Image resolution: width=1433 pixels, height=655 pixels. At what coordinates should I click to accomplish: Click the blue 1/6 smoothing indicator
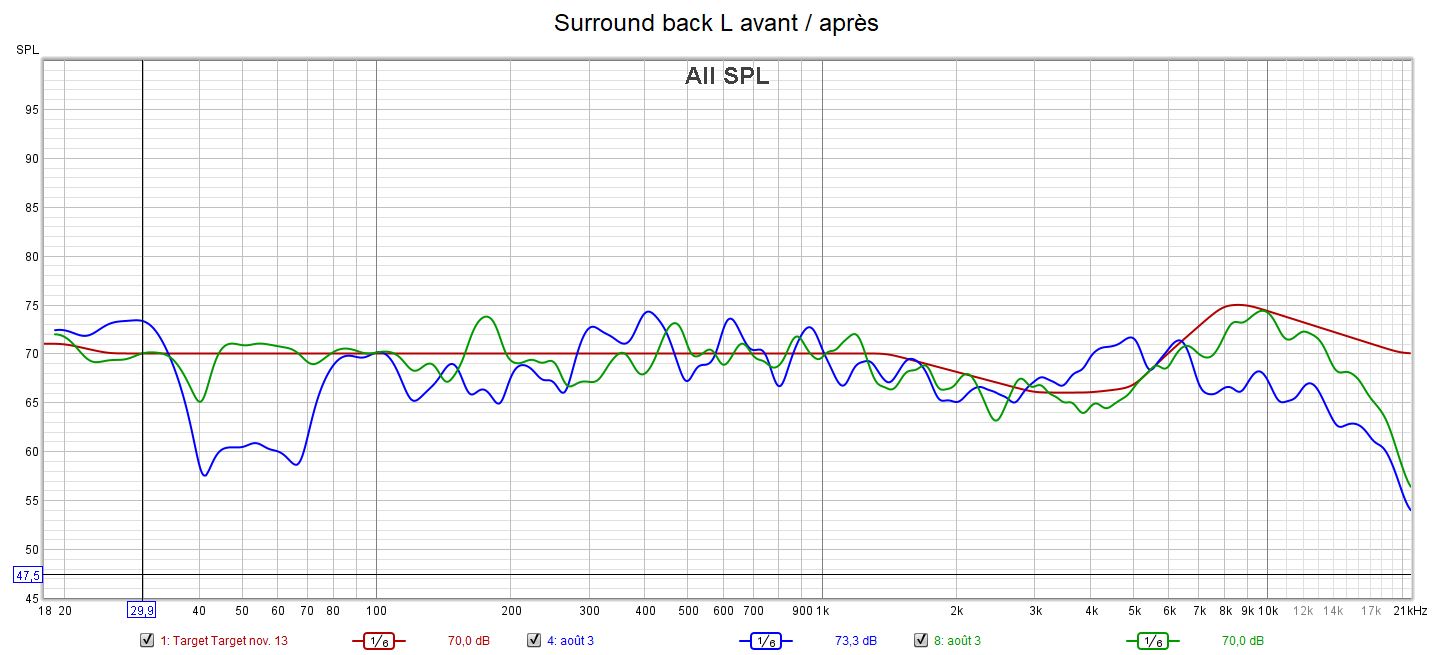point(766,641)
